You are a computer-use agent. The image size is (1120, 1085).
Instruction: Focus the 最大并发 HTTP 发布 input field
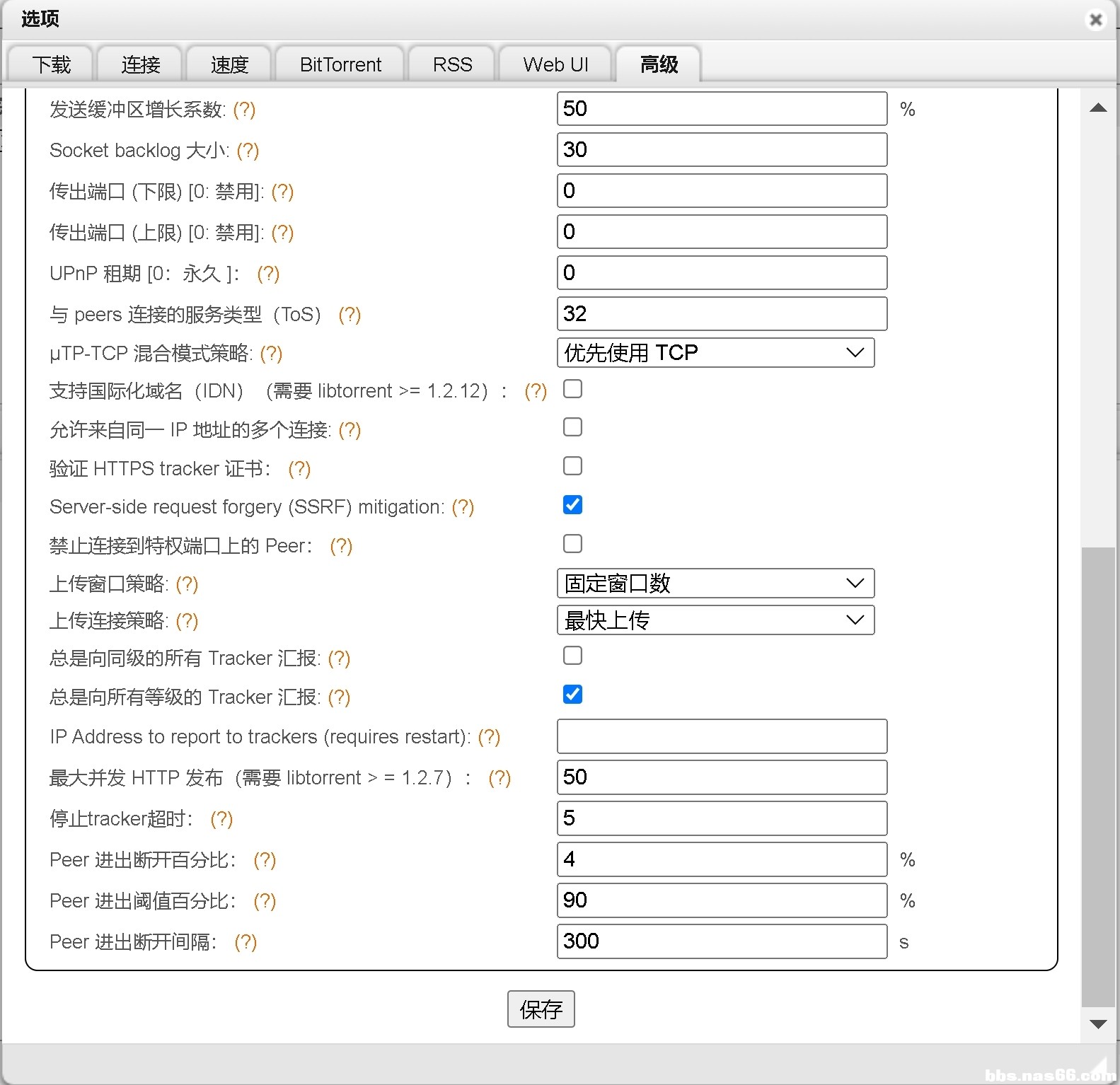(722, 777)
